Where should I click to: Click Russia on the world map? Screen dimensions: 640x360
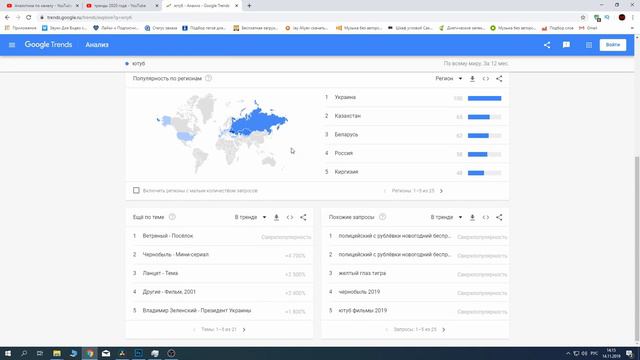tap(259, 120)
